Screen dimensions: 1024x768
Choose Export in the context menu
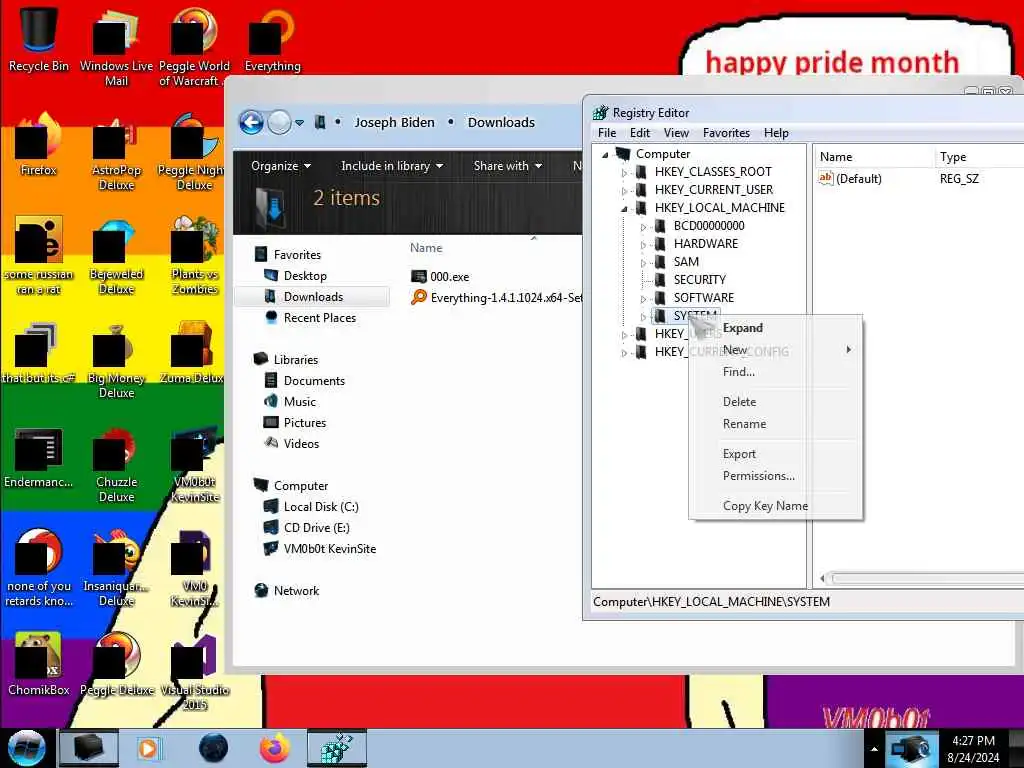coord(776,454)
